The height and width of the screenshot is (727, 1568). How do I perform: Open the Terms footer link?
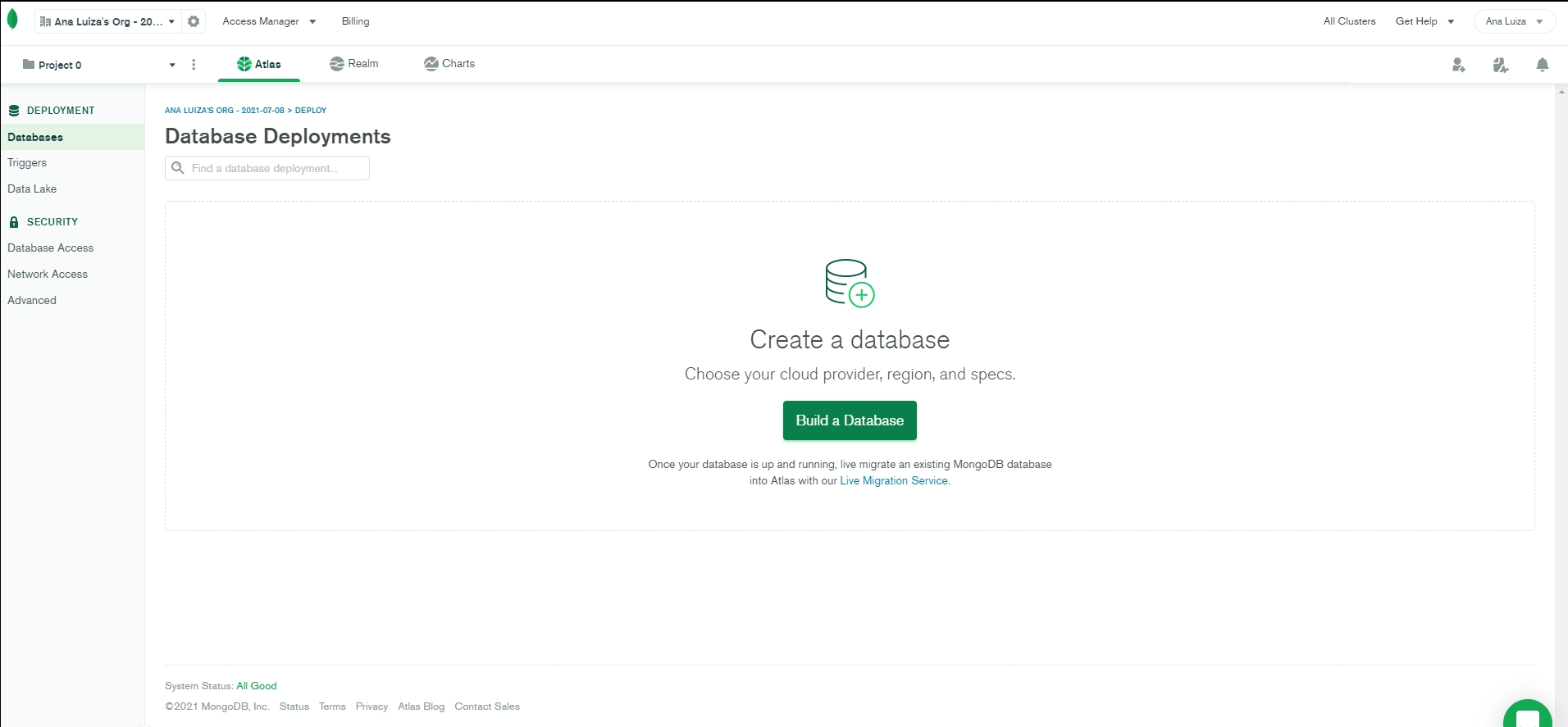pyautogui.click(x=332, y=707)
